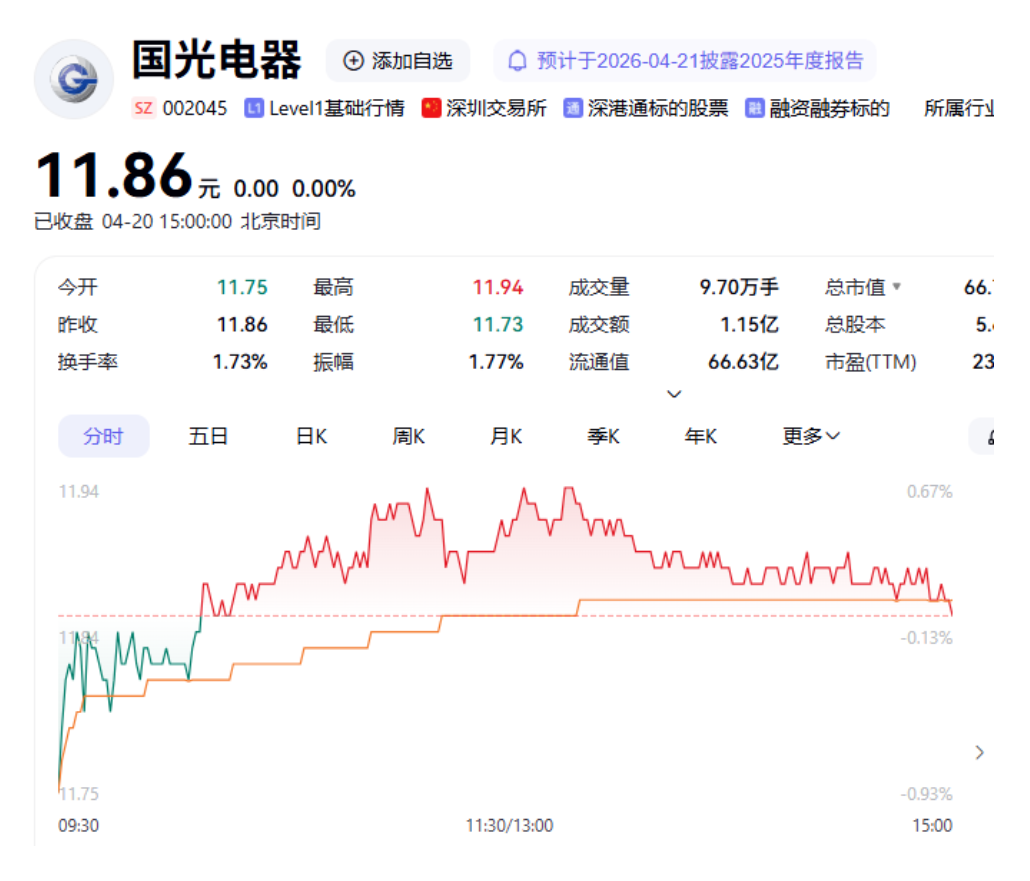This screenshot has width=1030, height=881.
Task: Click the SZ market badge
Action: click(x=143, y=108)
